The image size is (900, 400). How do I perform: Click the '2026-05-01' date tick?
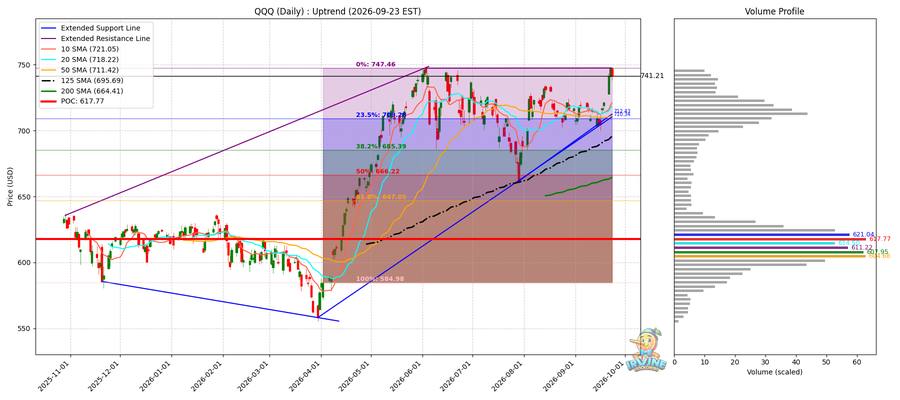356,374
